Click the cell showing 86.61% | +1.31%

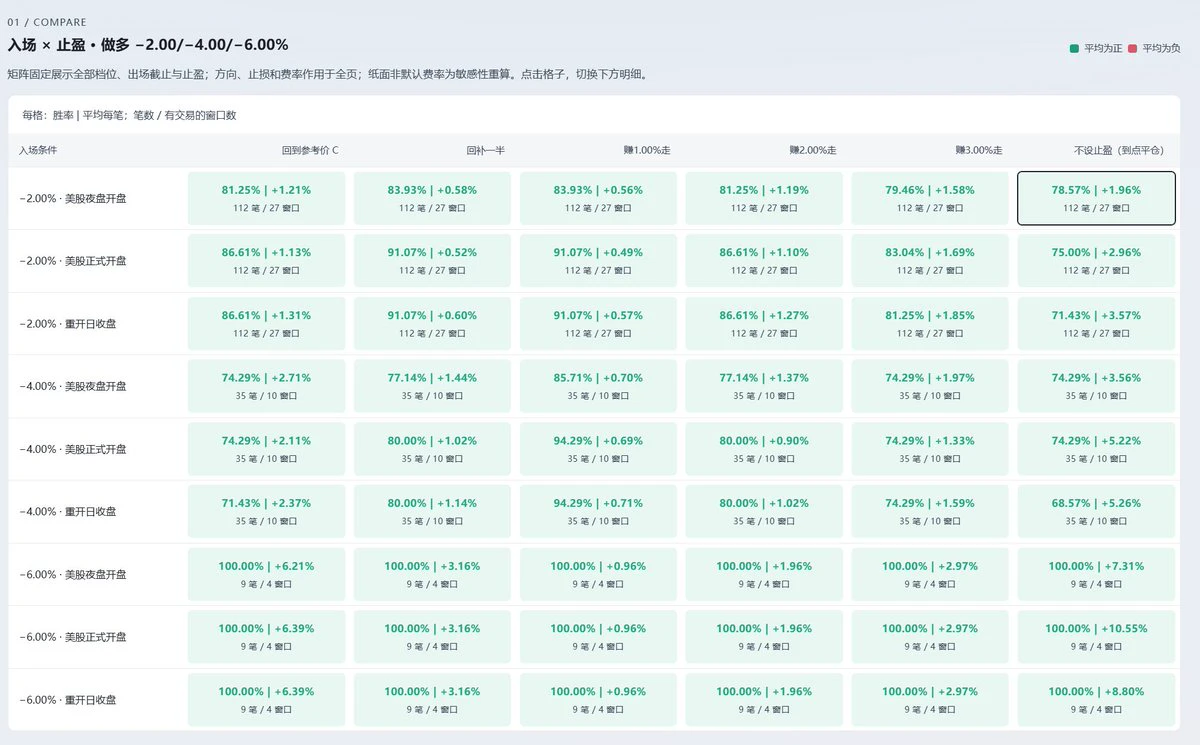[x=266, y=324]
